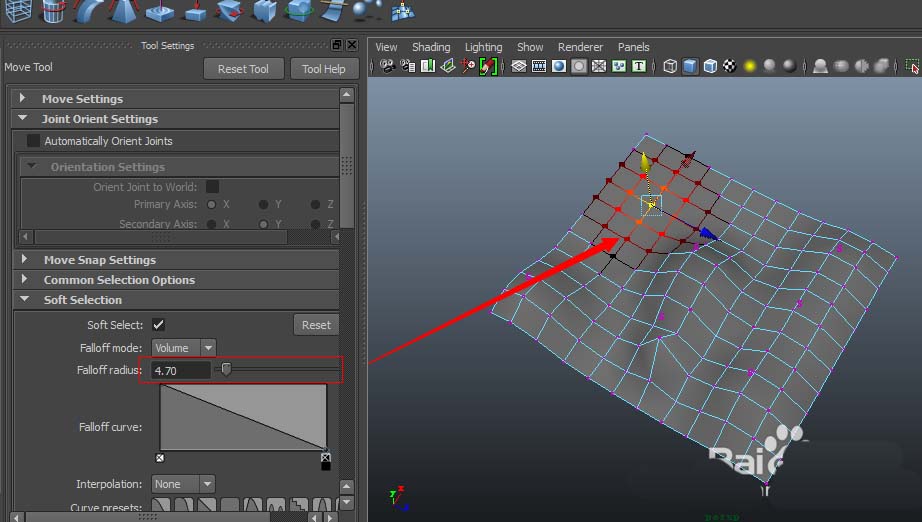The image size is (922, 522).
Task: Uncheck the Soft Select checkbox
Action: [158, 325]
